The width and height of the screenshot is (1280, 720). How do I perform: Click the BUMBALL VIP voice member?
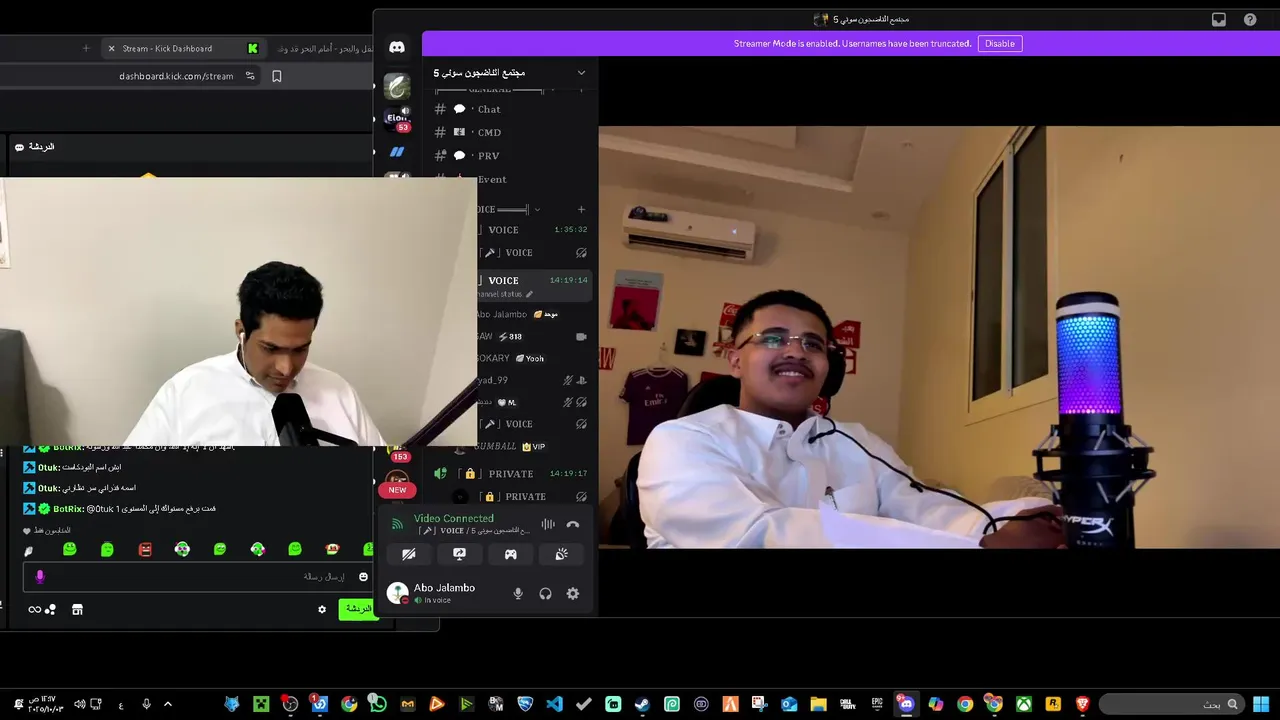510,446
